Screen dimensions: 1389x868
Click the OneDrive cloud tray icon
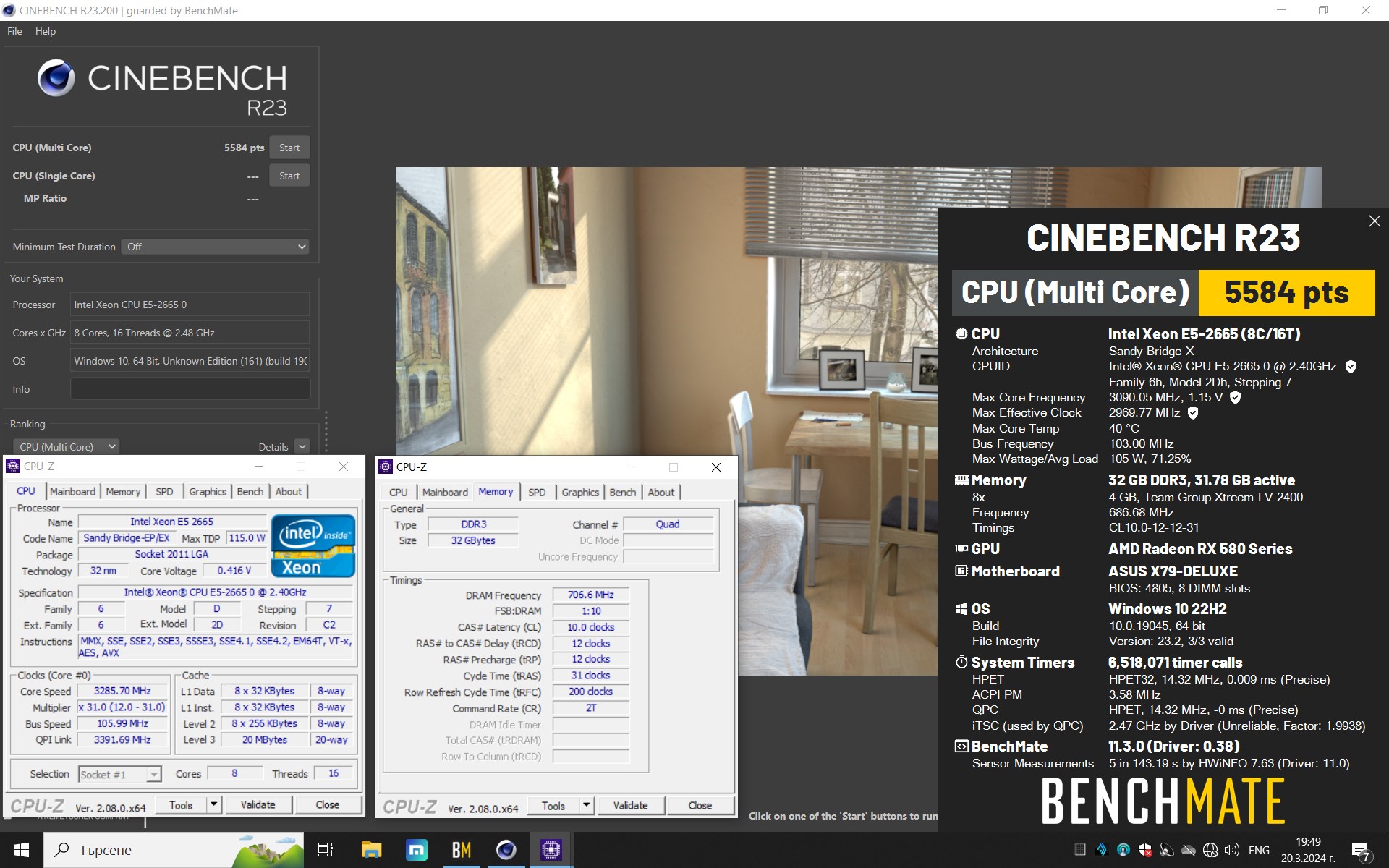tap(1189, 850)
